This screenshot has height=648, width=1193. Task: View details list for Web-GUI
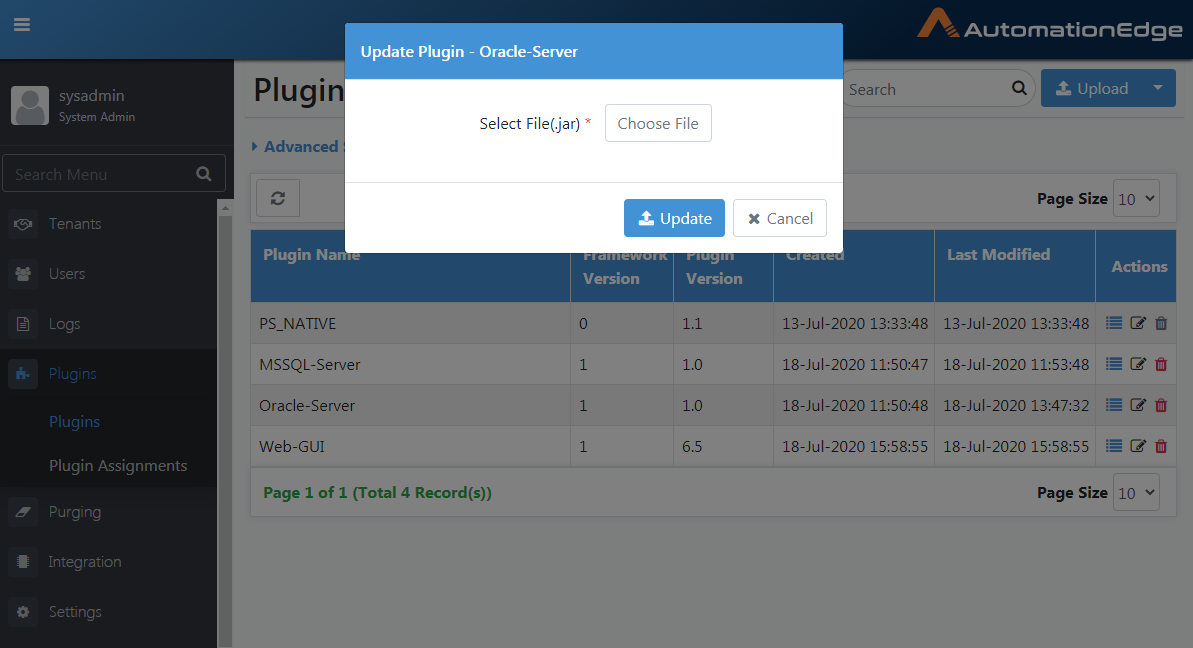[x=1114, y=446]
